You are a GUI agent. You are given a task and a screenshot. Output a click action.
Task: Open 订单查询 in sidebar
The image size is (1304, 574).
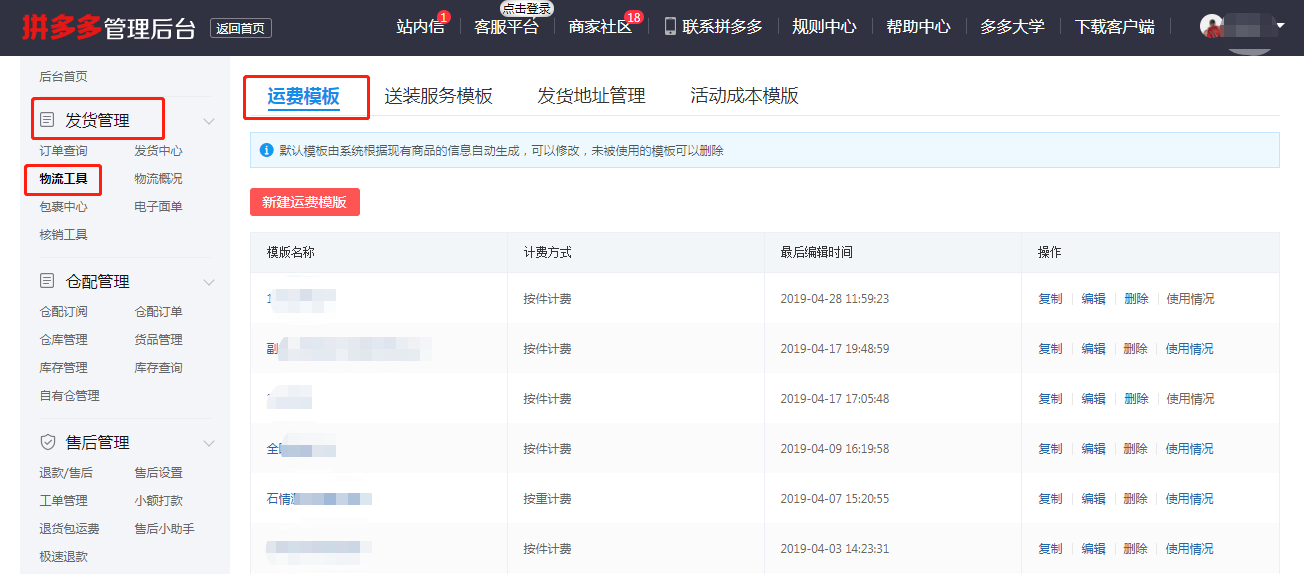point(63,151)
